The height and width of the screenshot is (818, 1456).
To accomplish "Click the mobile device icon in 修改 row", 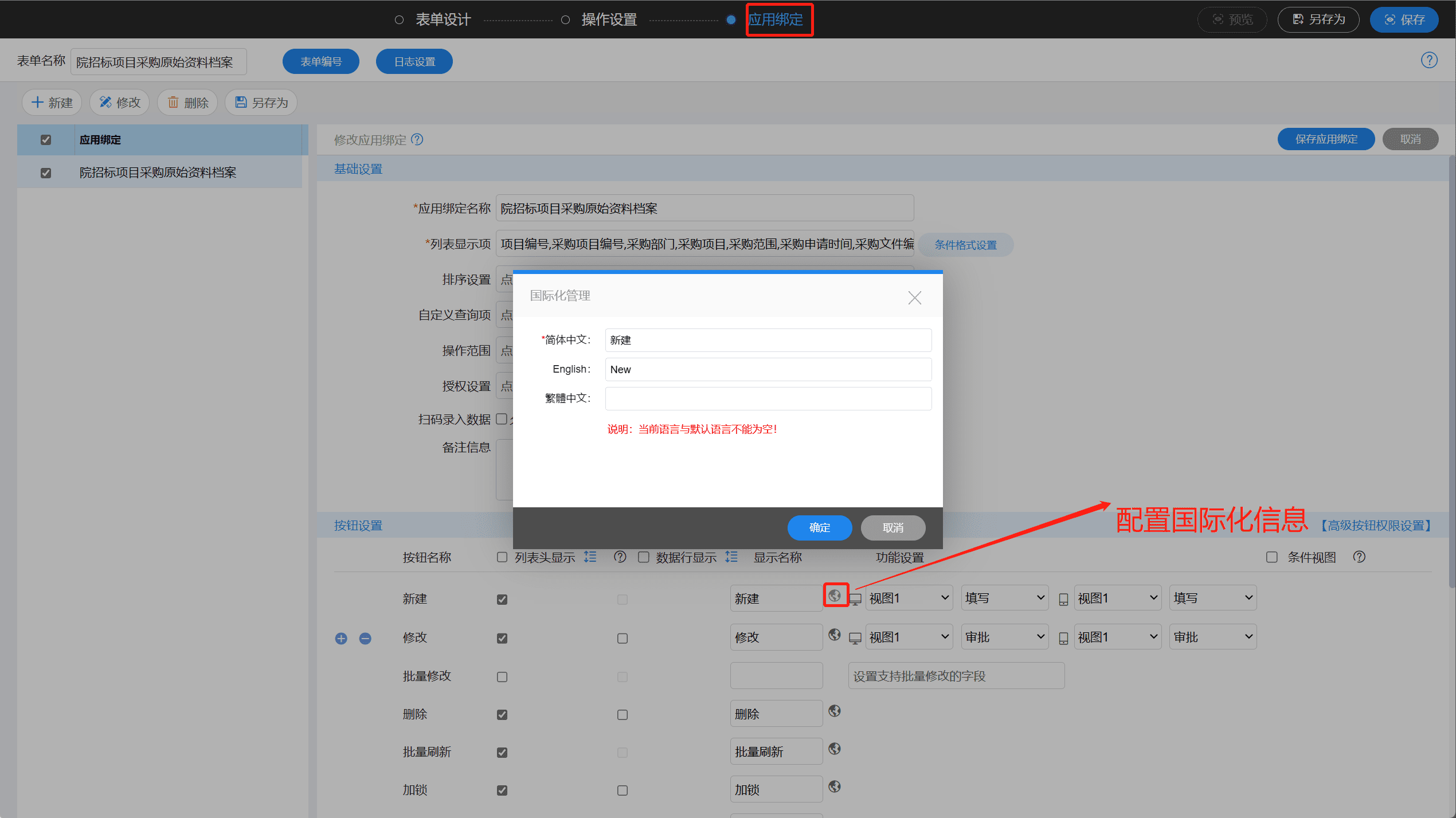I will pyautogui.click(x=1063, y=639).
